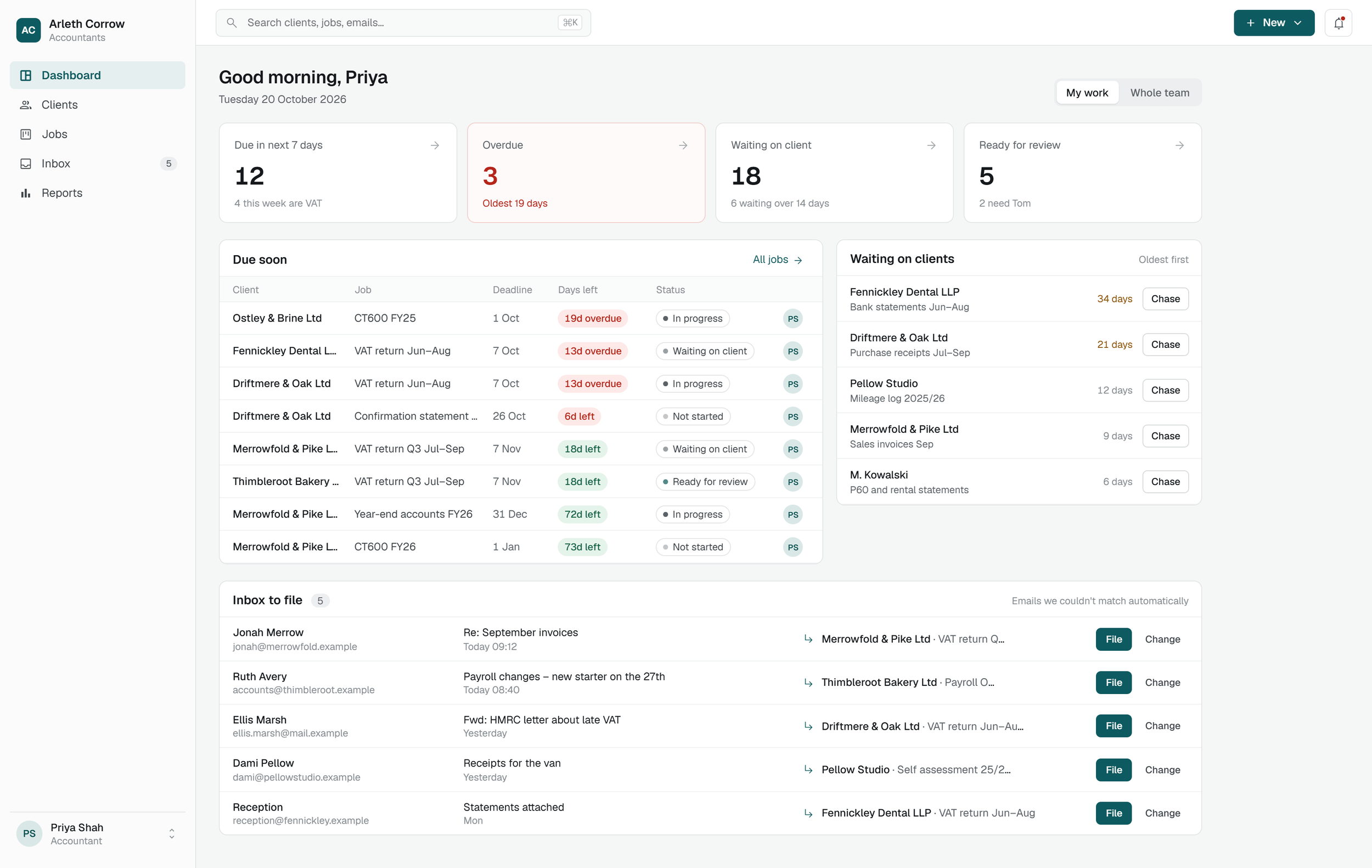Change the match for Dami Pellow email
This screenshot has height=868, width=1372.
pos(1162,769)
